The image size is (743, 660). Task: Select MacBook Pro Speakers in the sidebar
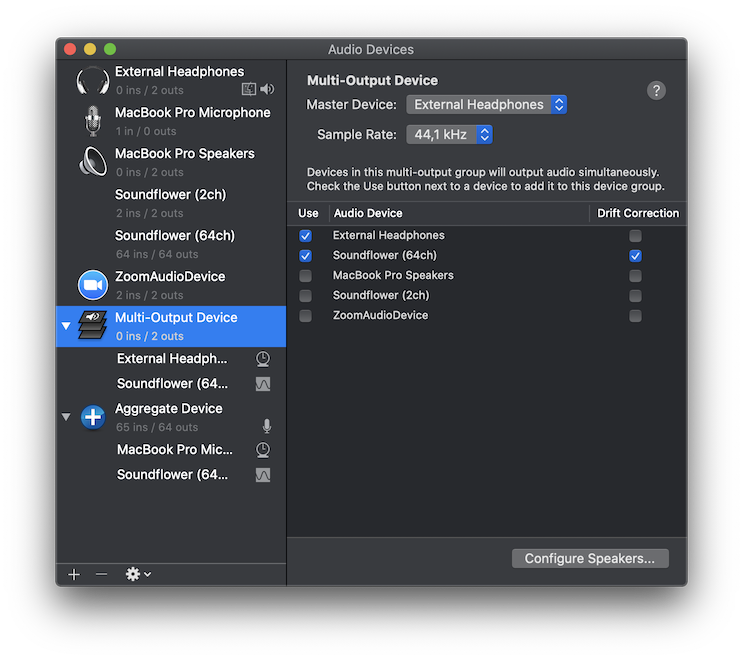(x=171, y=162)
